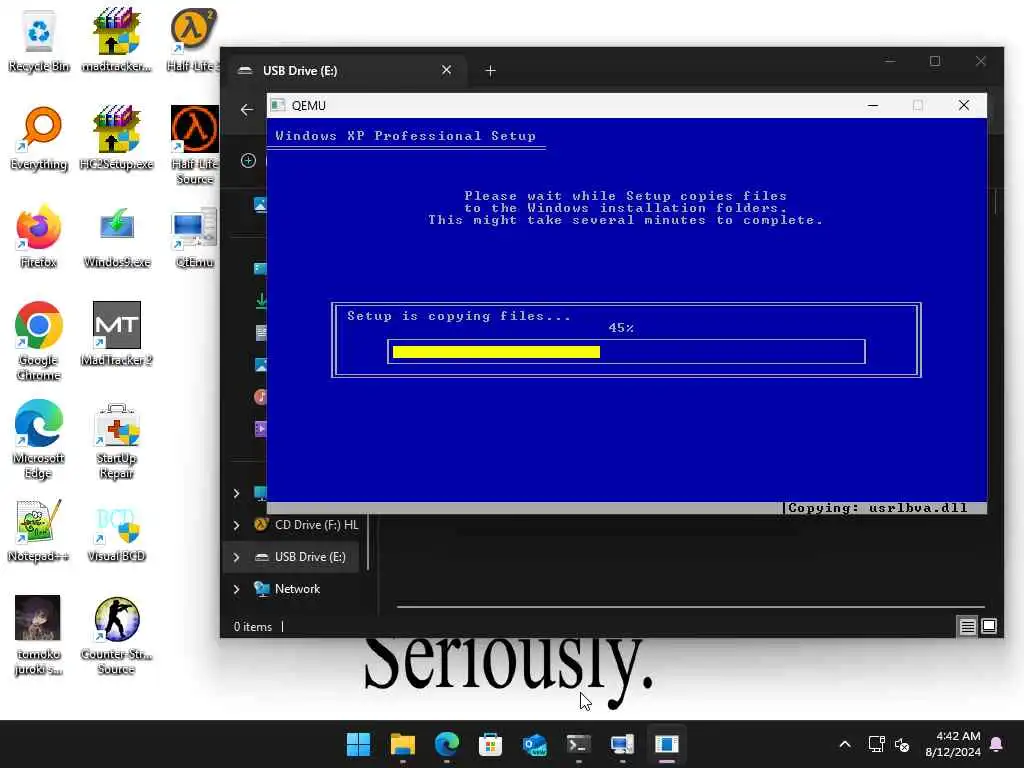Open File Explorer from taskbar
Image resolution: width=1024 pixels, height=768 pixels.
click(x=402, y=744)
